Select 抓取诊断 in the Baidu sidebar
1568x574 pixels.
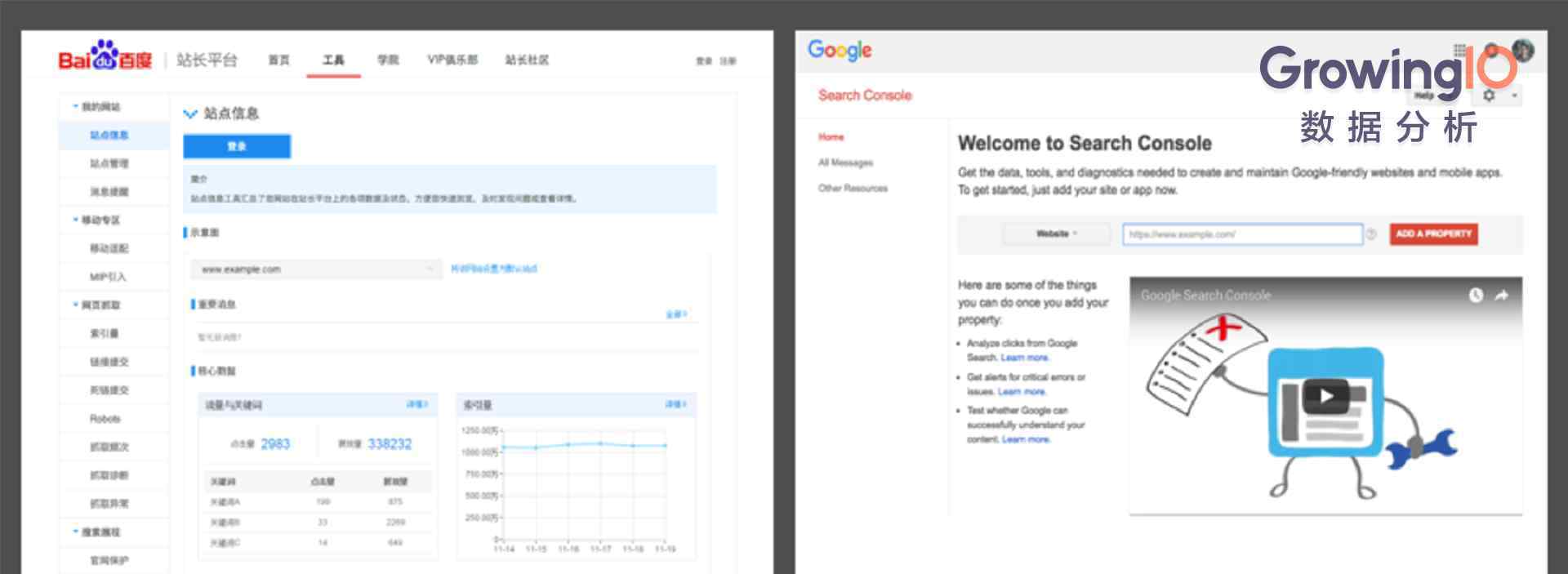point(109,475)
